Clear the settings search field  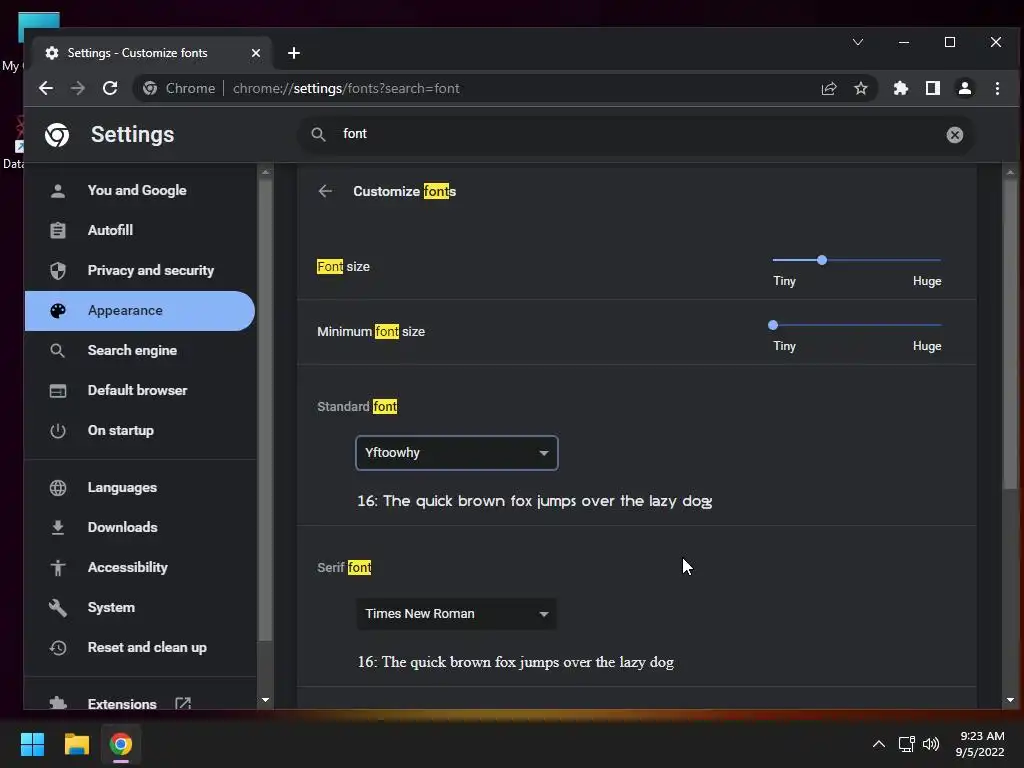pyautogui.click(x=955, y=135)
